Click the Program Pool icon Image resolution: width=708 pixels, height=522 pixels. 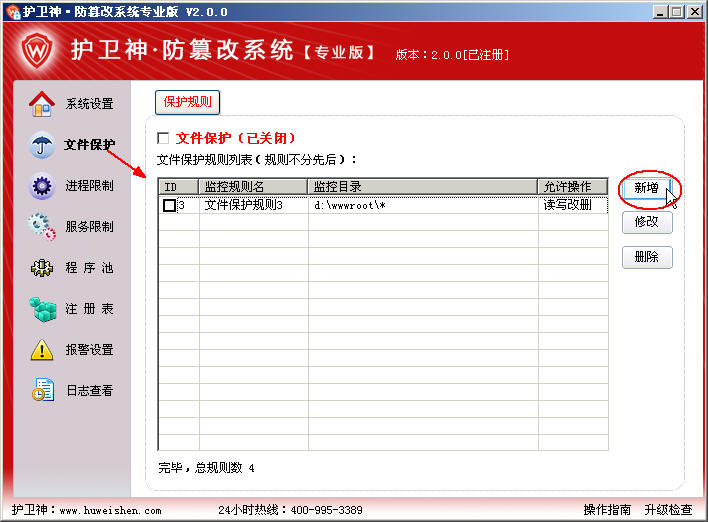[x=41, y=268]
